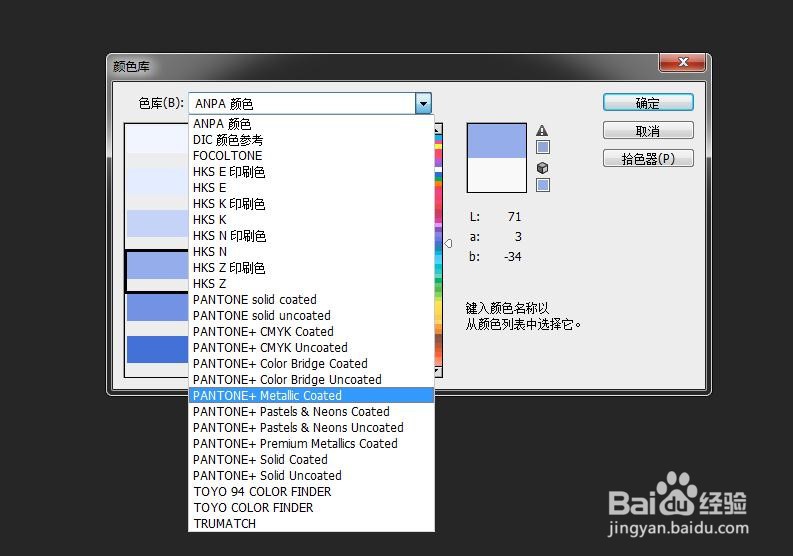Viewport: 793px width, 556px height.
Task: Click the a value 3
Action: tap(518, 237)
